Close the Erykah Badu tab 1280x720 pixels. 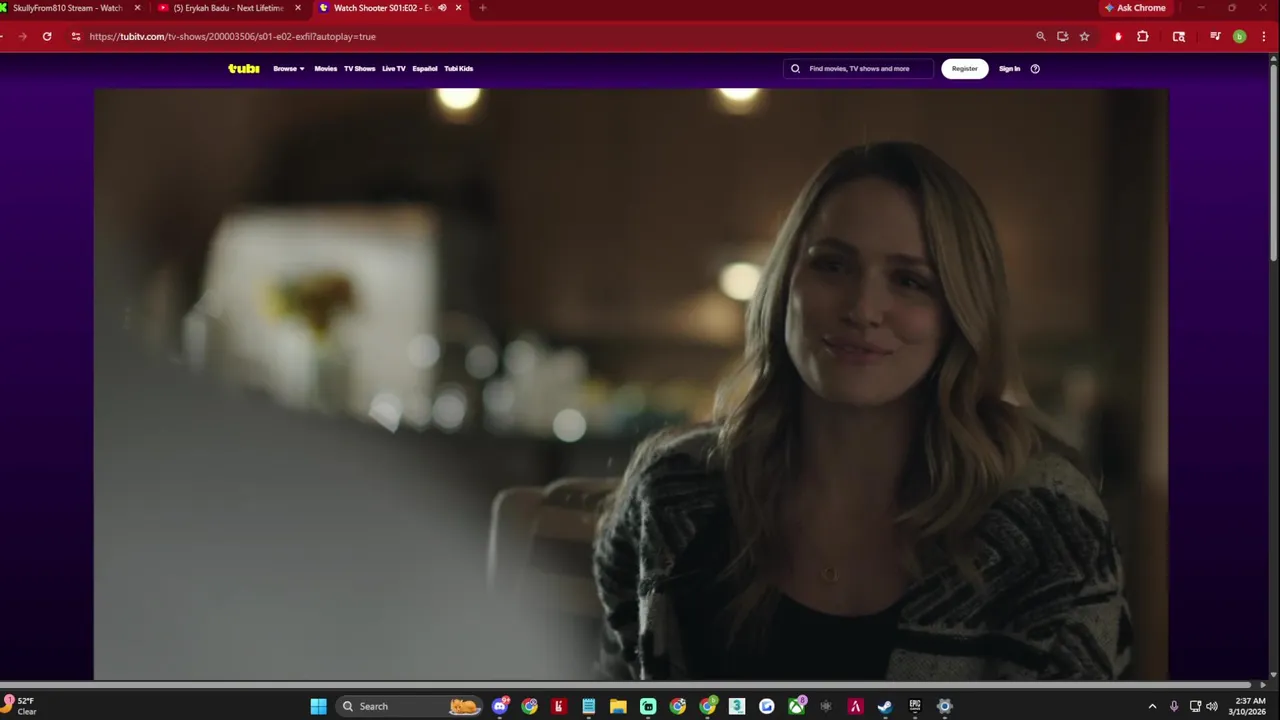click(298, 8)
